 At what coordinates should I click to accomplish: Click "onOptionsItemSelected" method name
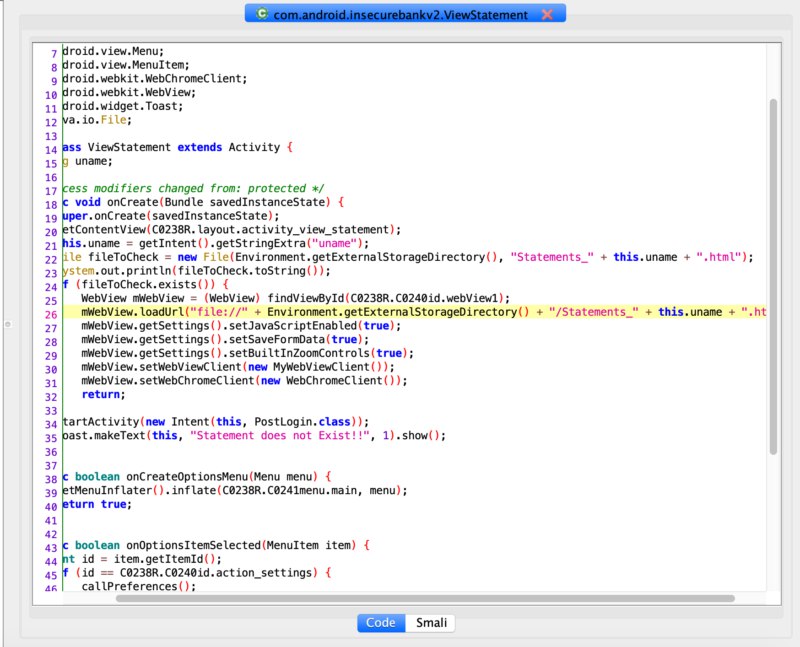pyautogui.click(x=193, y=545)
